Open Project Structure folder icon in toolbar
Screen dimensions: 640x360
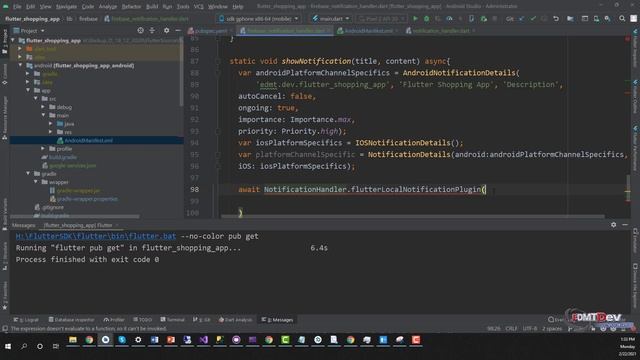(x=570, y=19)
